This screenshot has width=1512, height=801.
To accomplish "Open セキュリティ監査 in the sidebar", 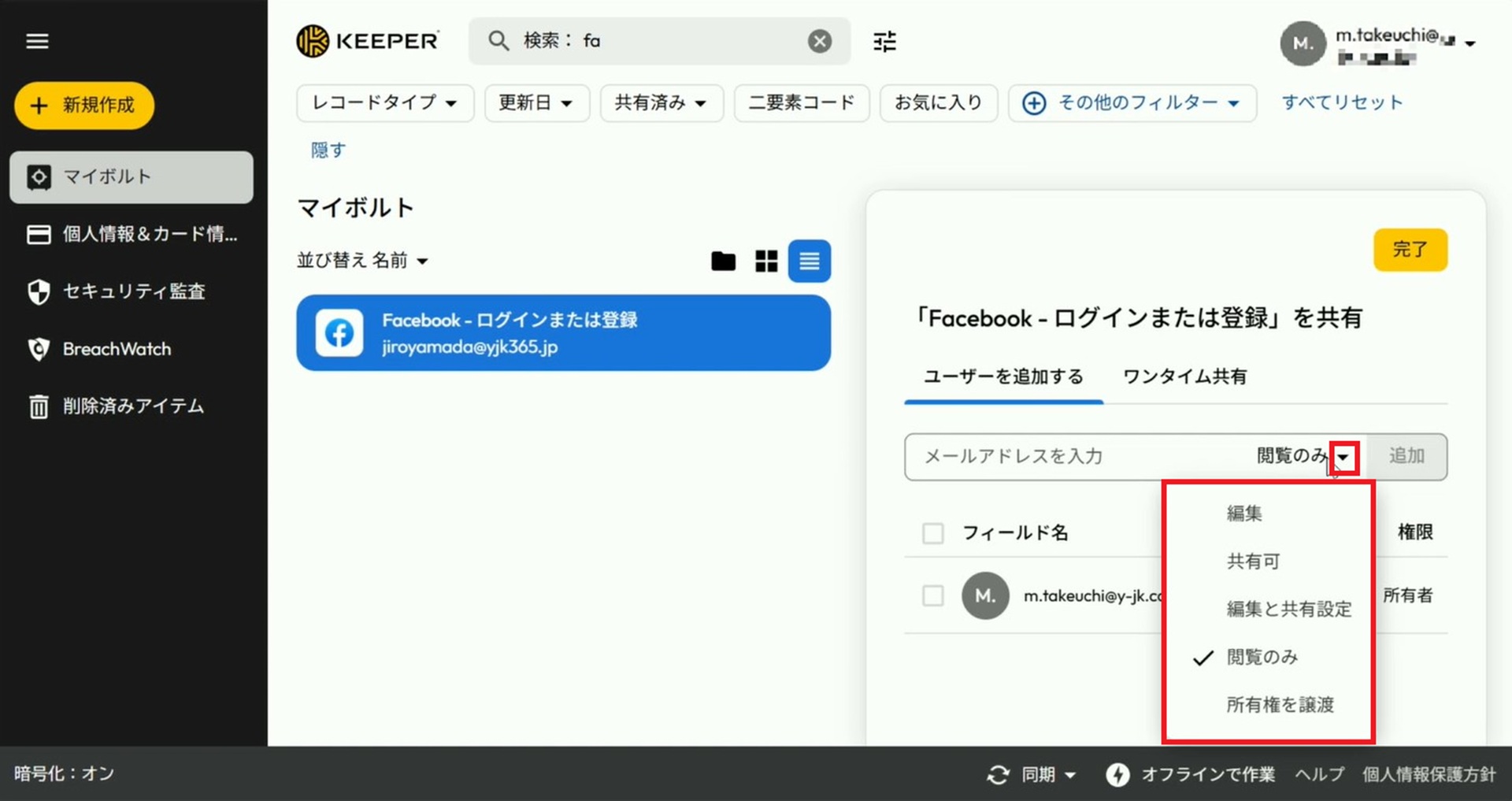I will 132,291.
